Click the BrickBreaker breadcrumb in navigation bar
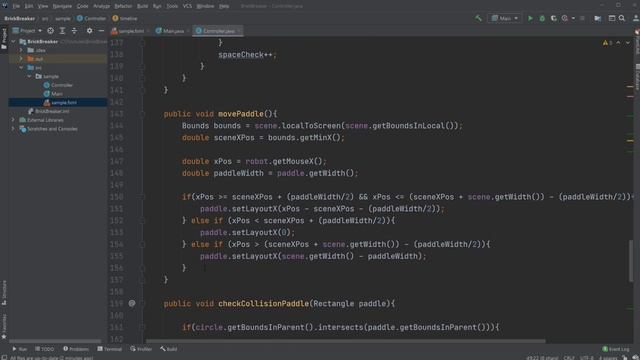This screenshot has width=640, height=360. pos(20,18)
